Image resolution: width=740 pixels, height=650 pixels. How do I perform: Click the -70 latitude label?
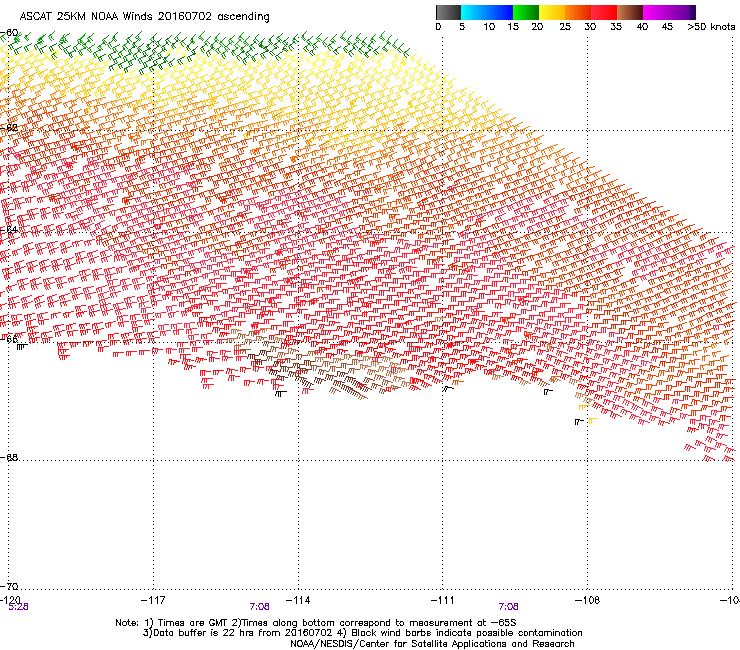pos(9,587)
